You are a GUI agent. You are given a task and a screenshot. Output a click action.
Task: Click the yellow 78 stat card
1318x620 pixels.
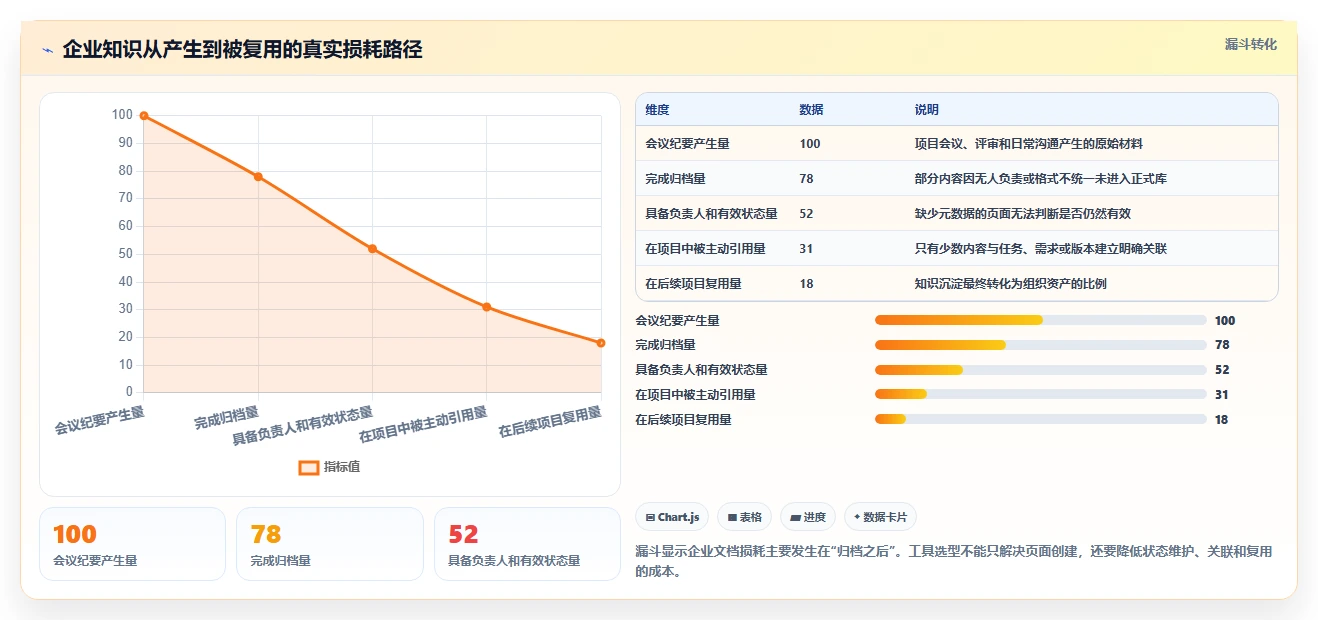click(330, 544)
